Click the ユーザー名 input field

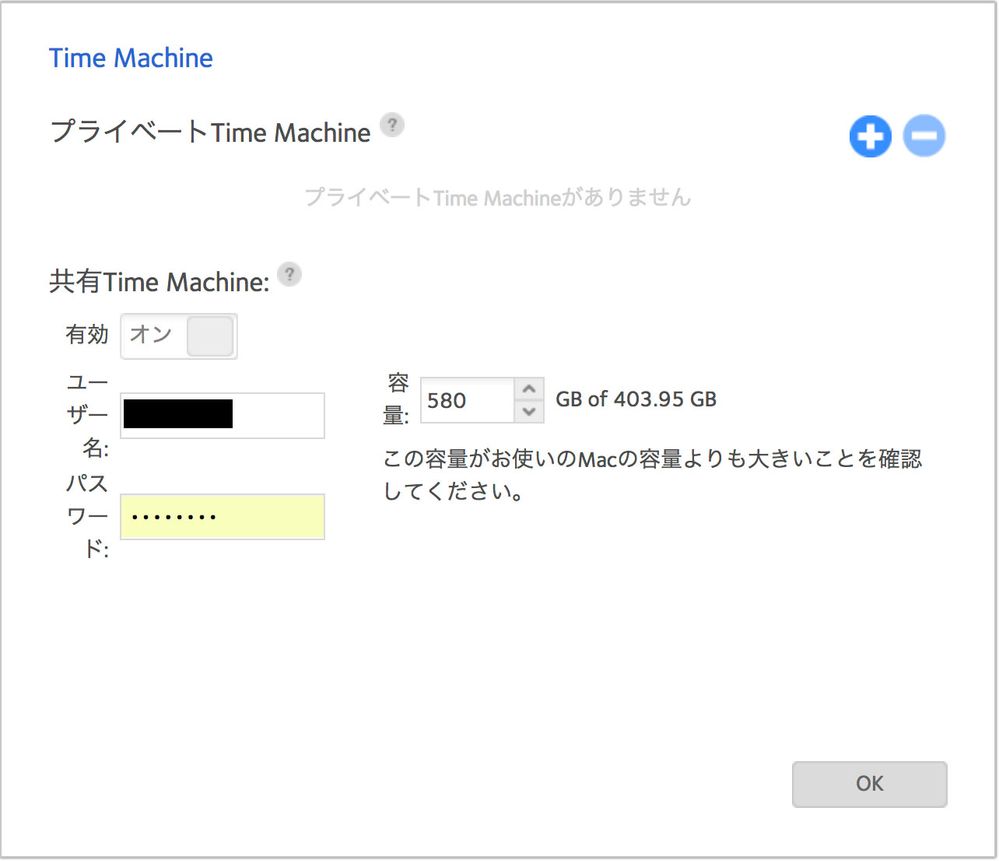(x=222, y=415)
